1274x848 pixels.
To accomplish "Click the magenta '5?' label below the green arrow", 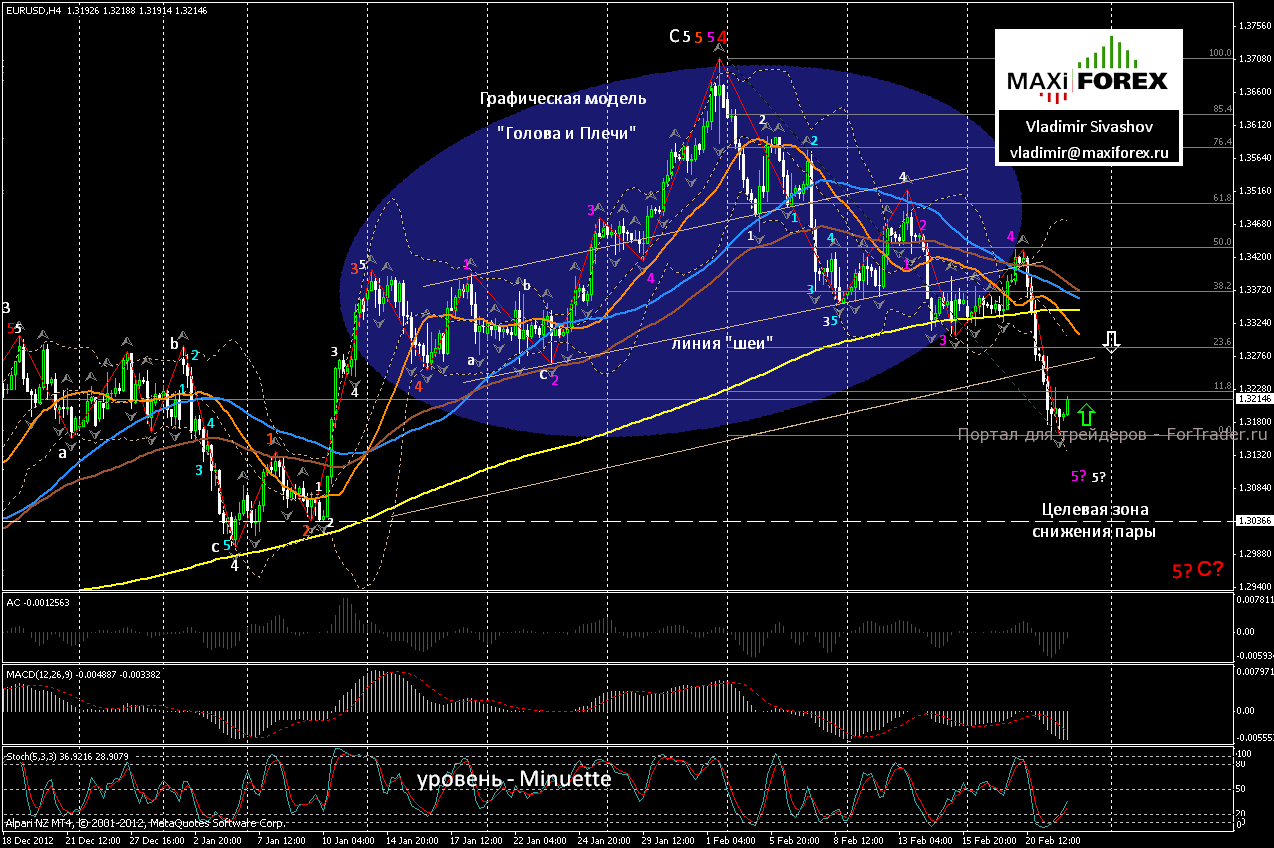I will coord(1078,476).
